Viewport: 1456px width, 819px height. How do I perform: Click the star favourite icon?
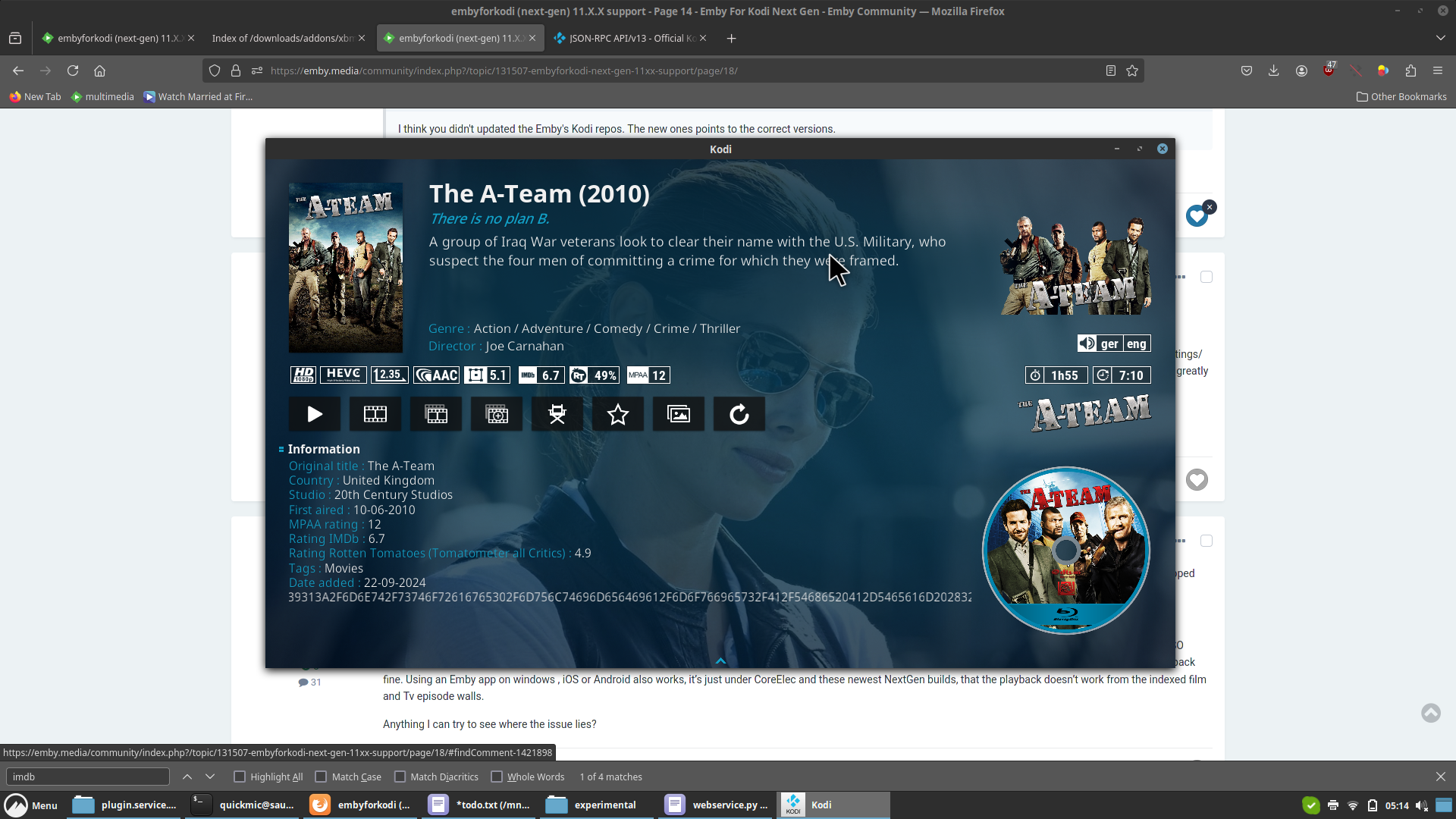coord(618,414)
